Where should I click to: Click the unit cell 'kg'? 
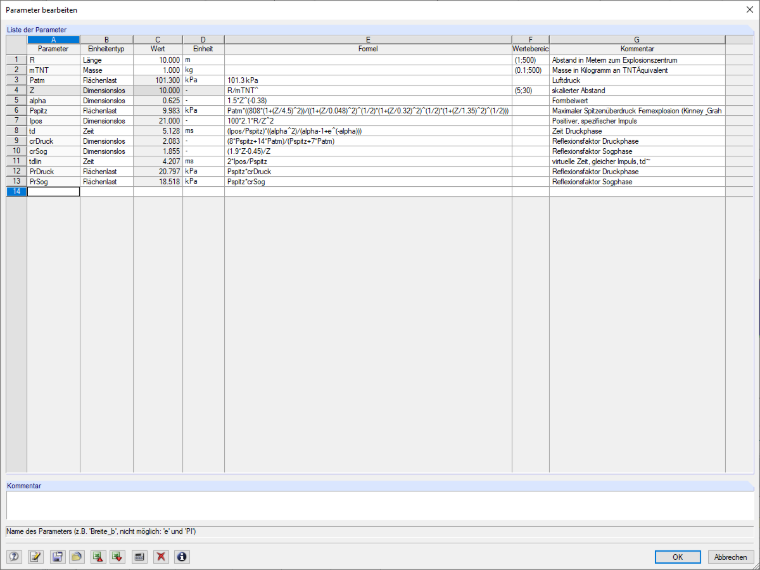point(204,70)
